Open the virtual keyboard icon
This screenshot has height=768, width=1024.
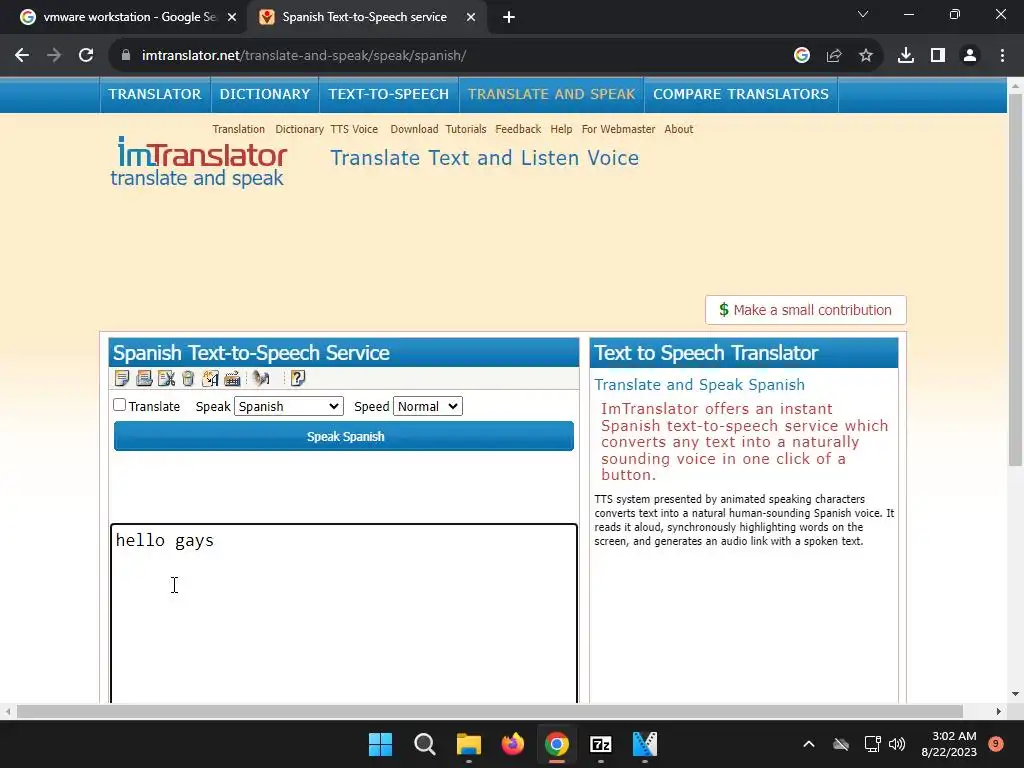(232, 378)
